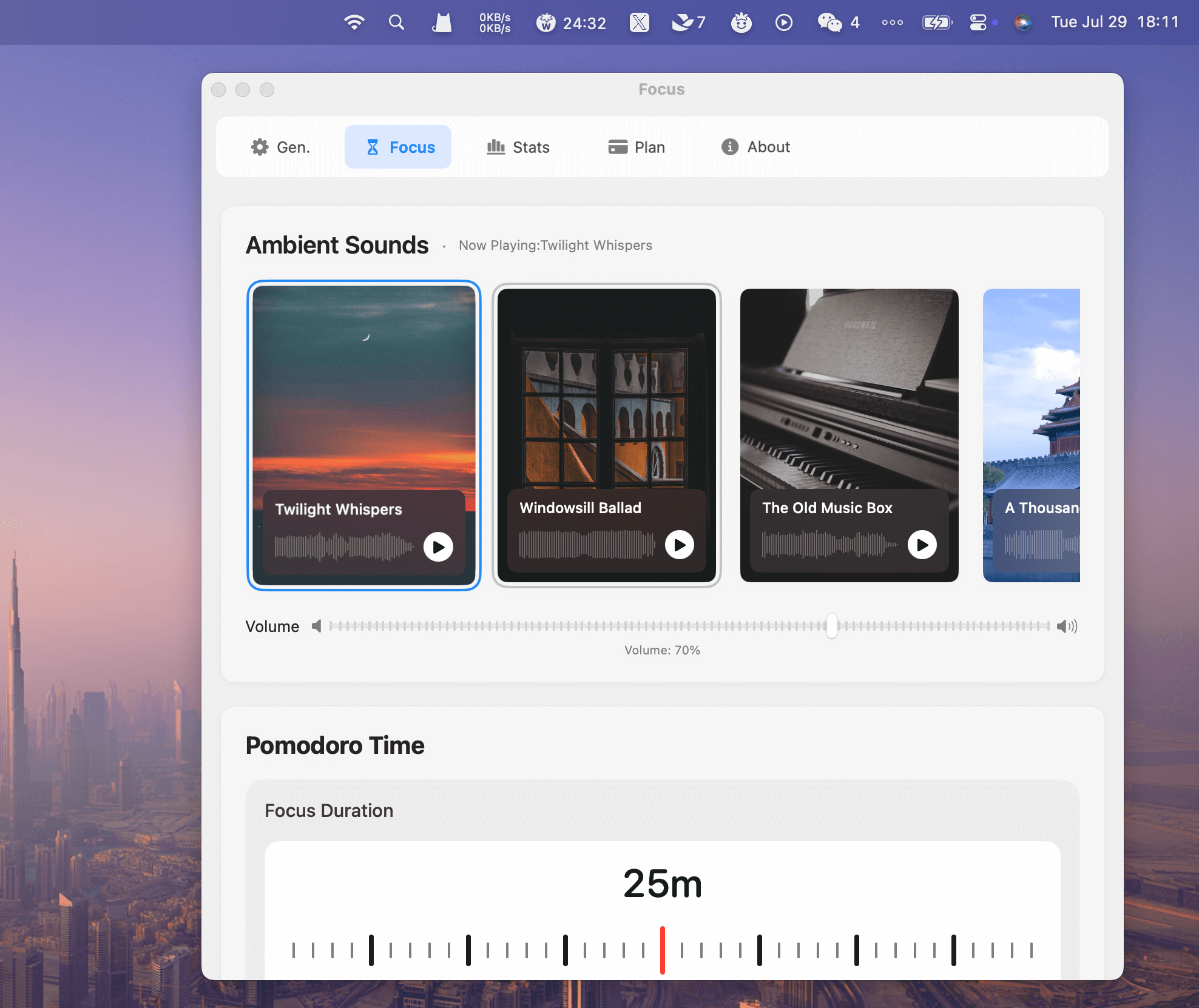Viewport: 1199px width, 1008px height.
Task: Click the WeChat menu bar icon
Action: [829, 22]
